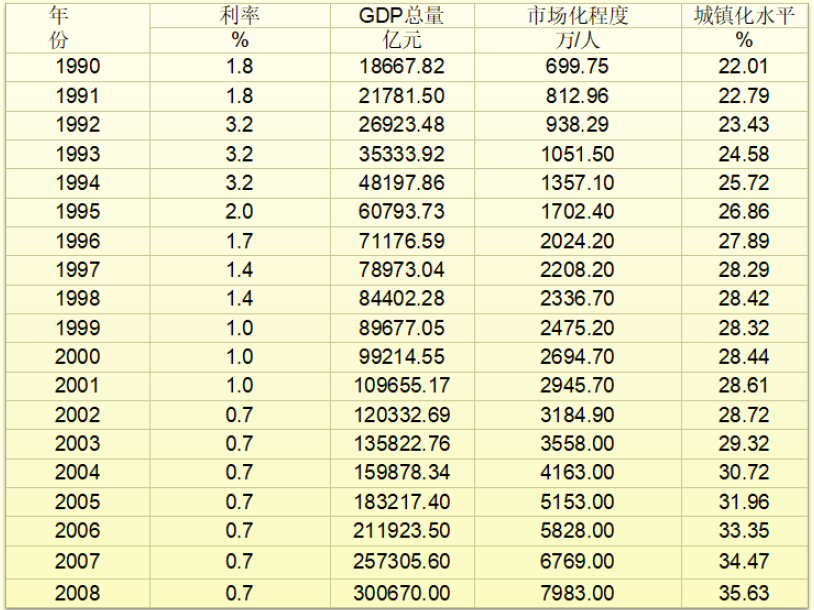Viewport: 814px width, 610px height.
Task: Select the year cell 2001
Action: pos(78,385)
